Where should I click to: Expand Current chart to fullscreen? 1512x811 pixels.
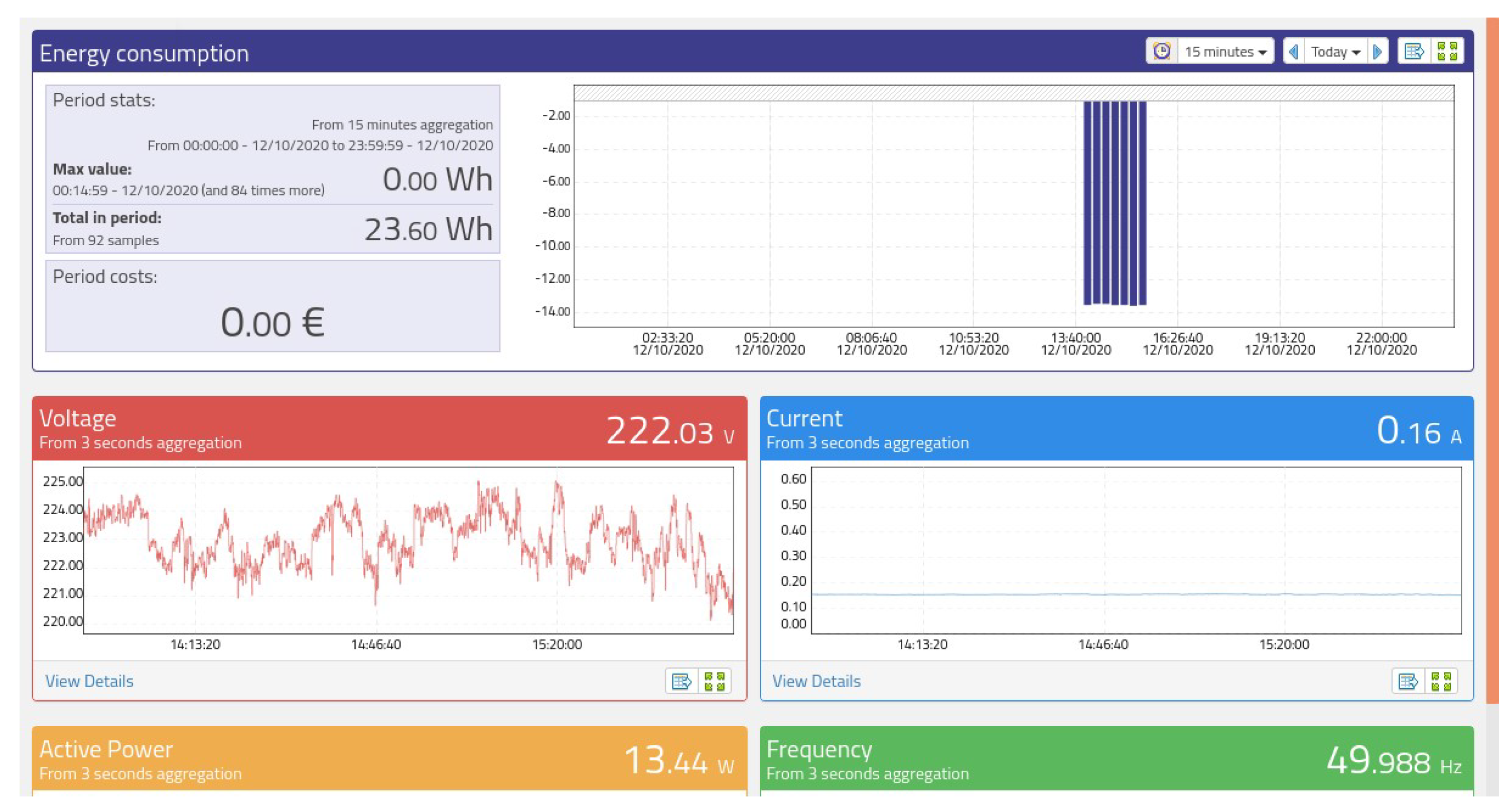click(x=1441, y=681)
